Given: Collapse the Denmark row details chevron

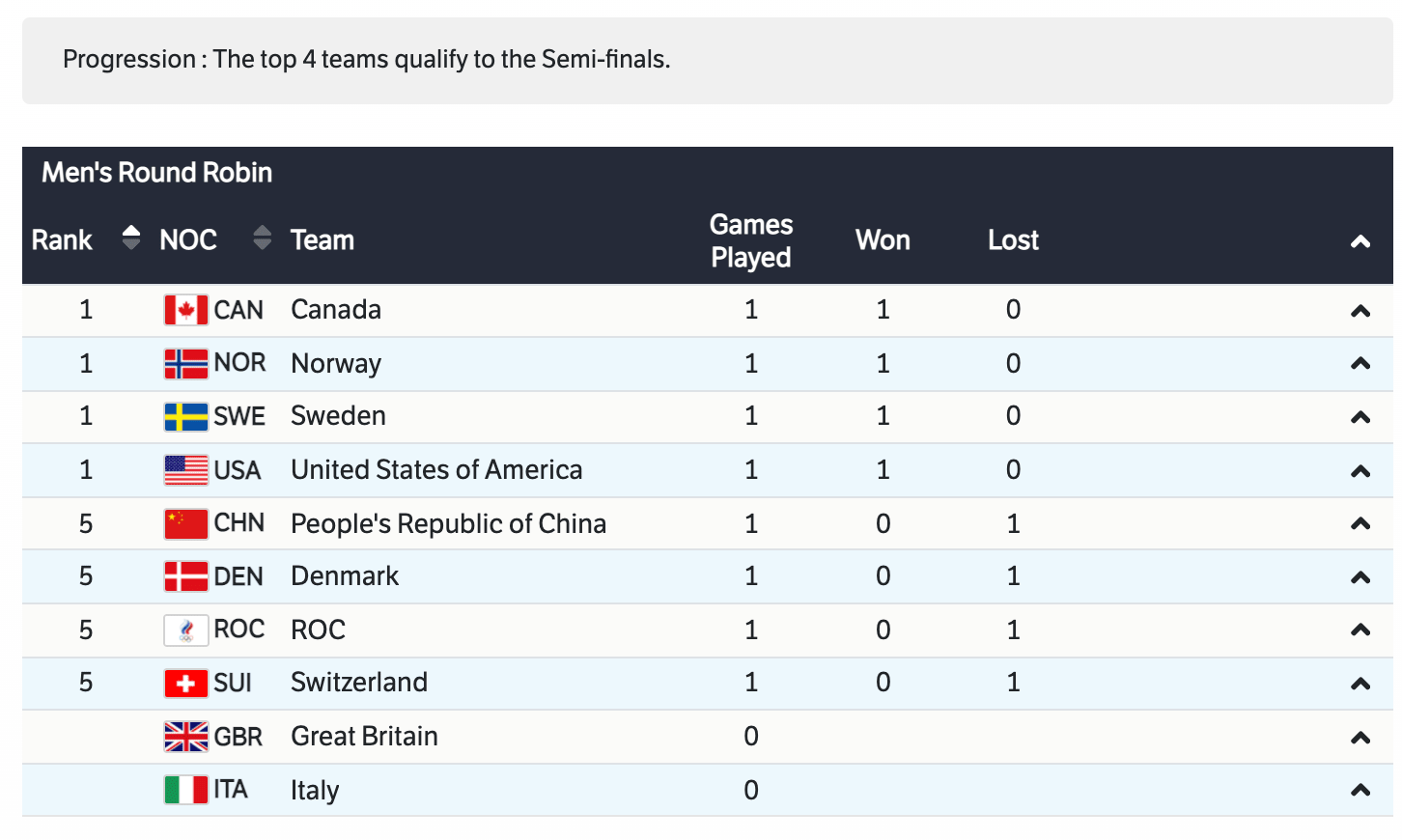Looking at the screenshot, I should point(1360,577).
